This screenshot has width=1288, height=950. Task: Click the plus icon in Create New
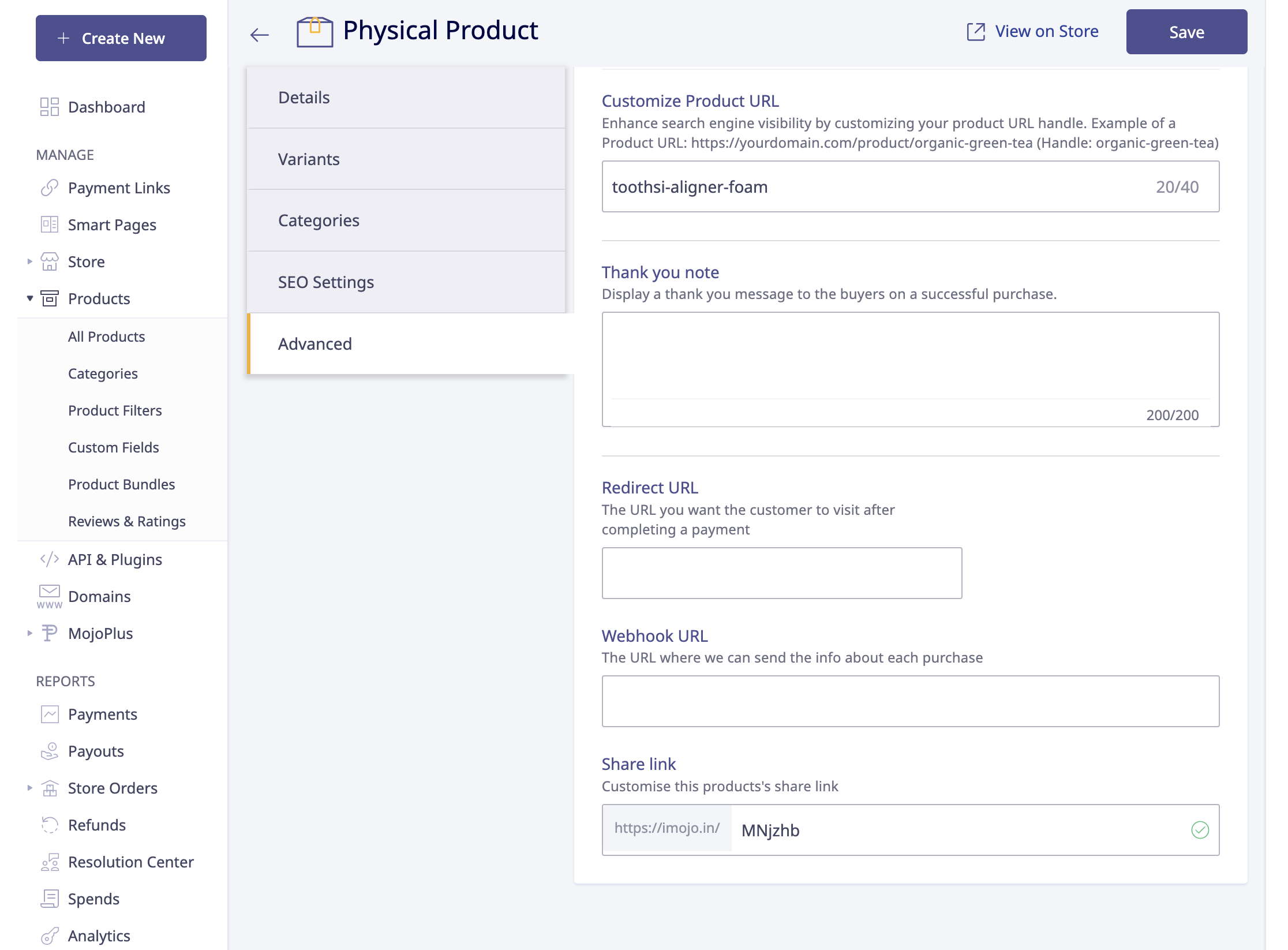[x=63, y=38]
